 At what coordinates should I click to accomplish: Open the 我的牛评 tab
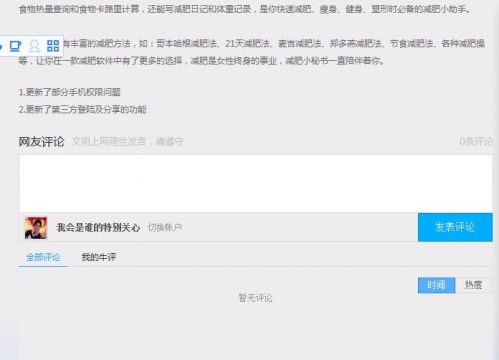click(x=99, y=257)
